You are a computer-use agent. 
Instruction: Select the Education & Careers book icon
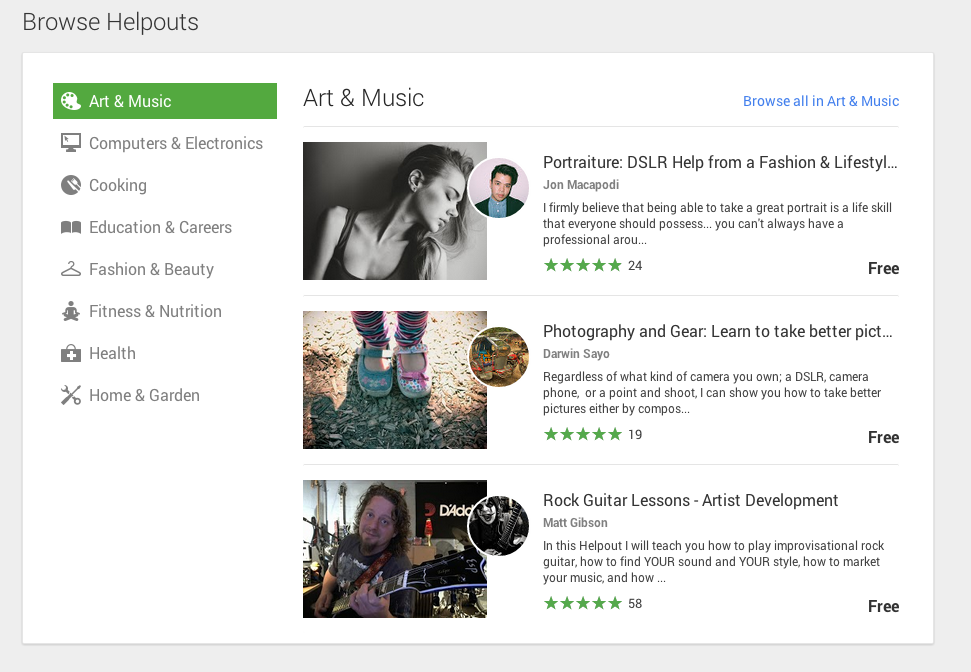(x=71, y=227)
